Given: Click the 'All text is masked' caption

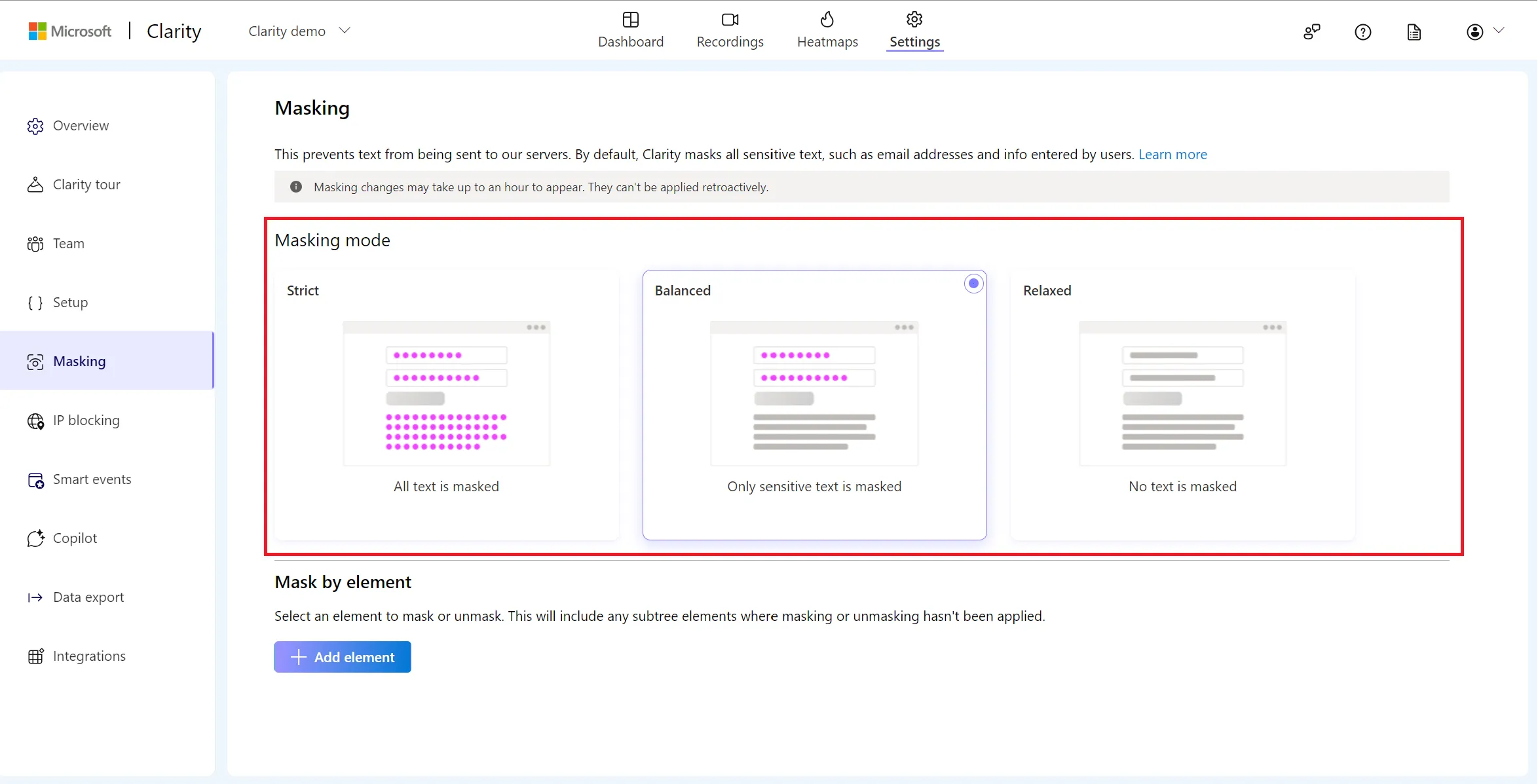Looking at the screenshot, I should tap(446, 487).
